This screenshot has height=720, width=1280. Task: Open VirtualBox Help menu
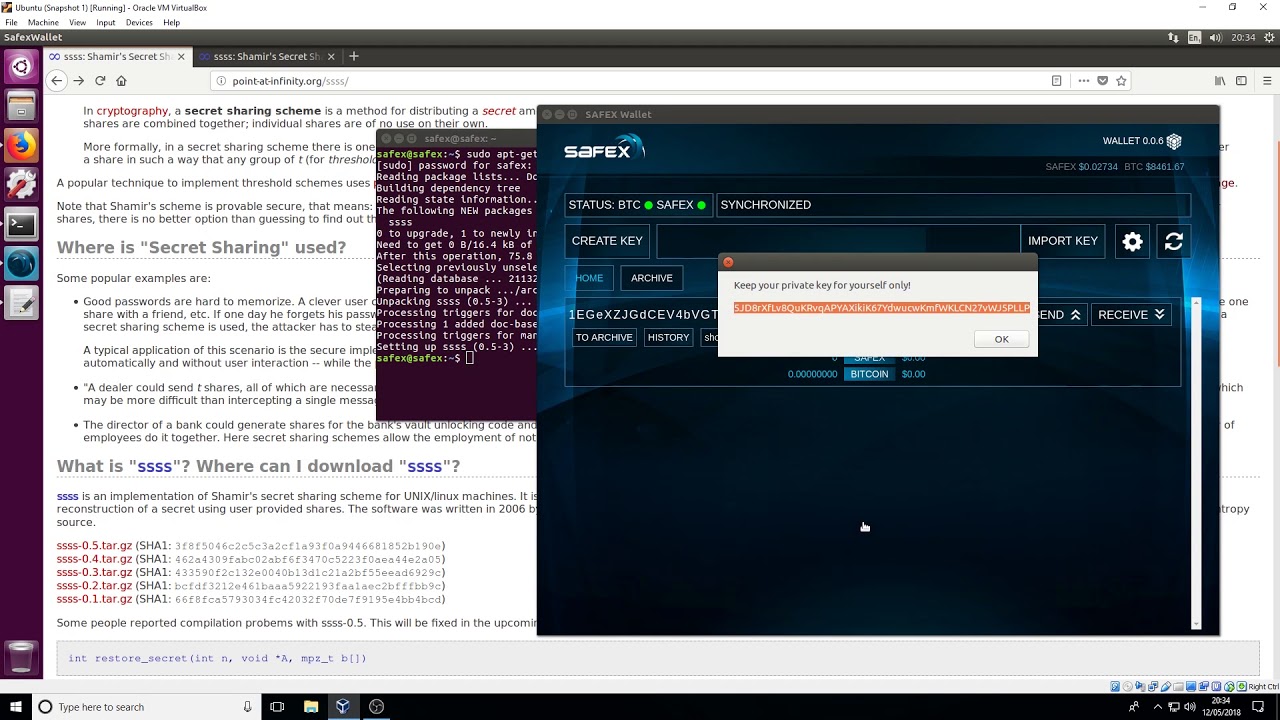click(171, 22)
